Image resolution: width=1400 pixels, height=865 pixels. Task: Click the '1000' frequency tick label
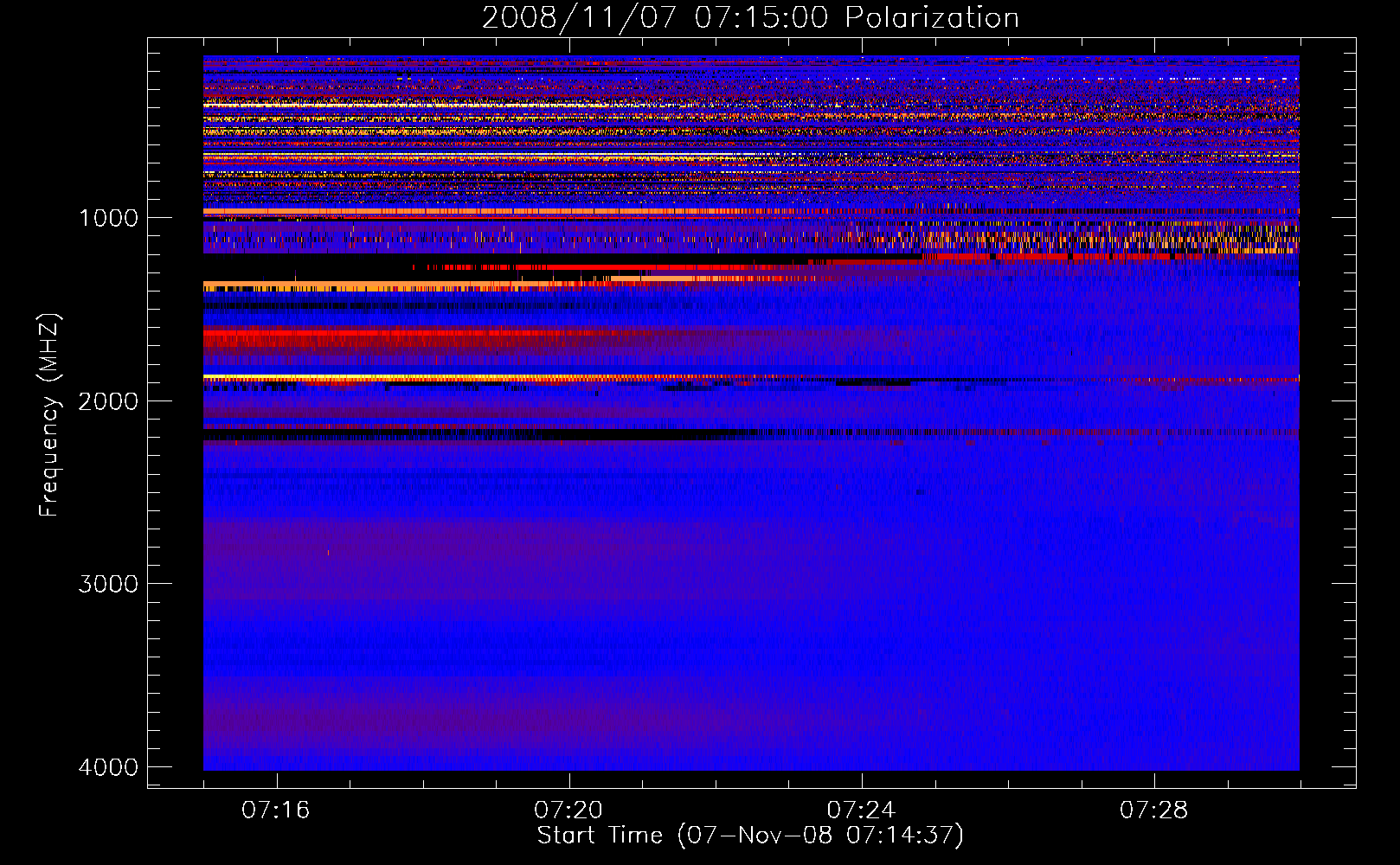click(x=108, y=218)
